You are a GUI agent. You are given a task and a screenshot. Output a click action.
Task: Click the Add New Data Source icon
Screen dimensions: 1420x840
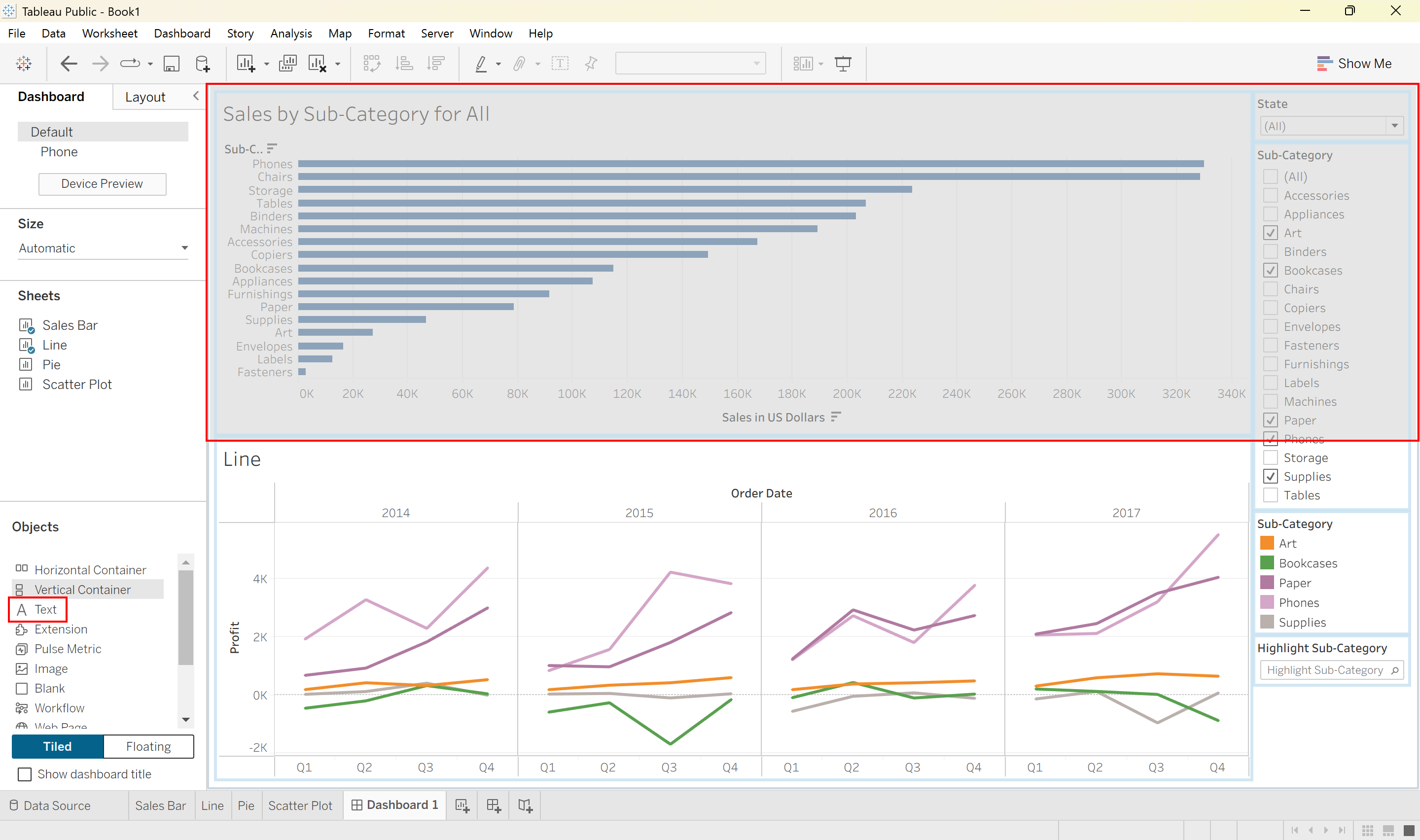(203, 64)
